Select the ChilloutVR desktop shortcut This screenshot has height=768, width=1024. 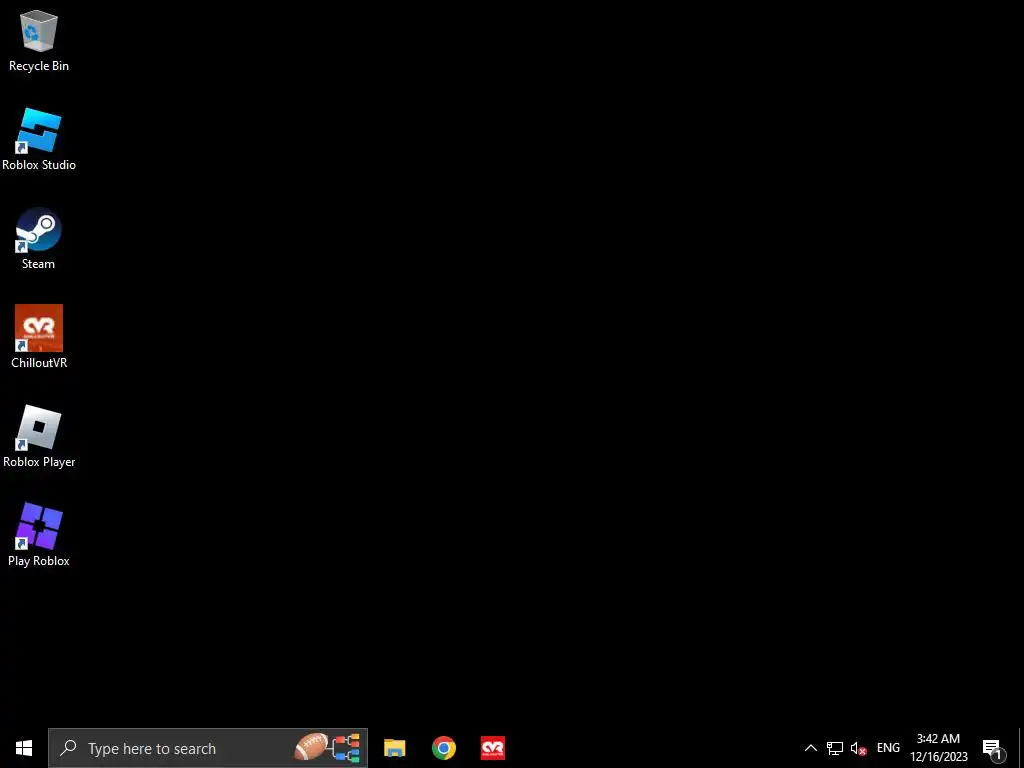[39, 337]
